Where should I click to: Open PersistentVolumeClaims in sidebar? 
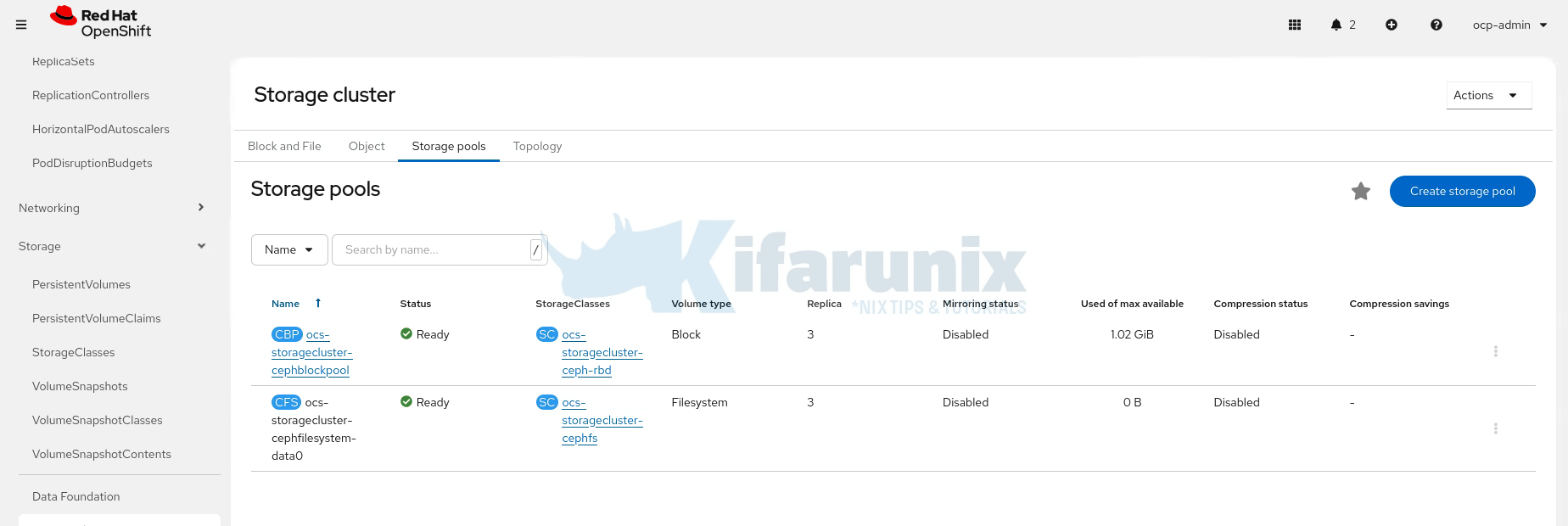(x=97, y=318)
